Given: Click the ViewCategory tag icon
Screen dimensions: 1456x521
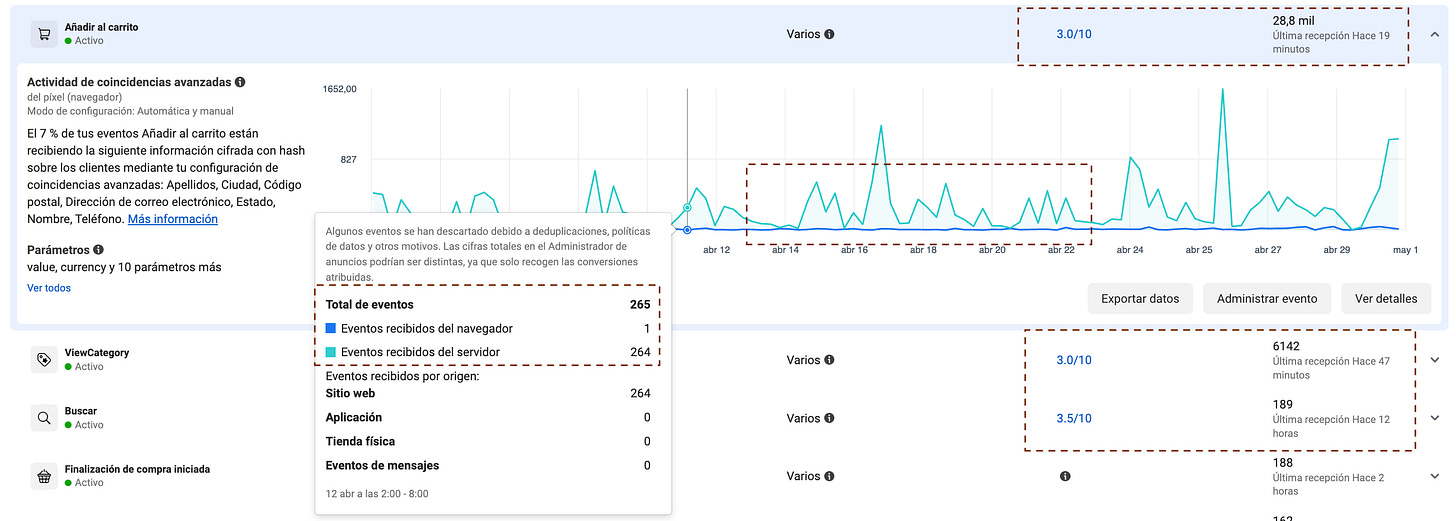Looking at the screenshot, I should click(x=44, y=360).
